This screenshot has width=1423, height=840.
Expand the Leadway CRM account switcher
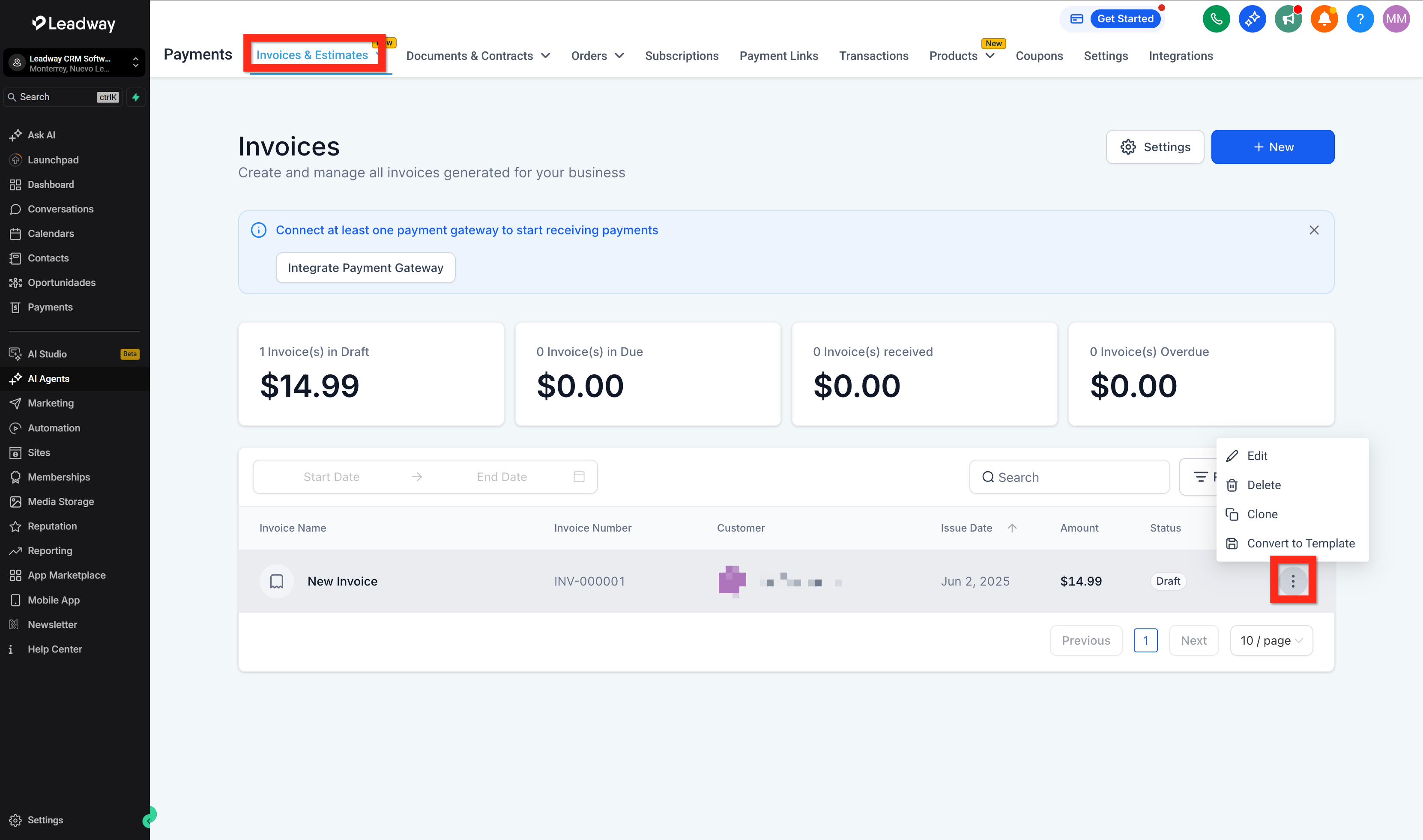pos(74,63)
